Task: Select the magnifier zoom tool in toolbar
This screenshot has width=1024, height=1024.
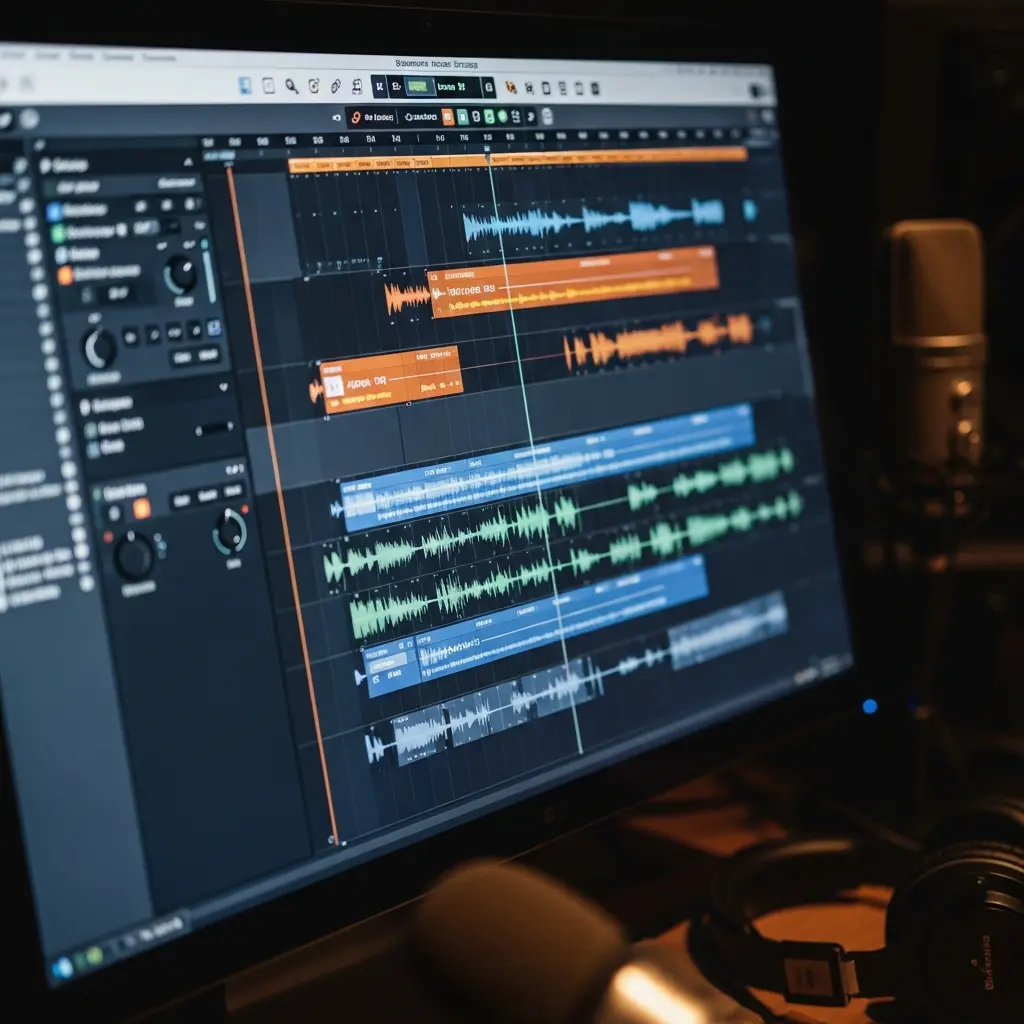Action: coord(288,84)
